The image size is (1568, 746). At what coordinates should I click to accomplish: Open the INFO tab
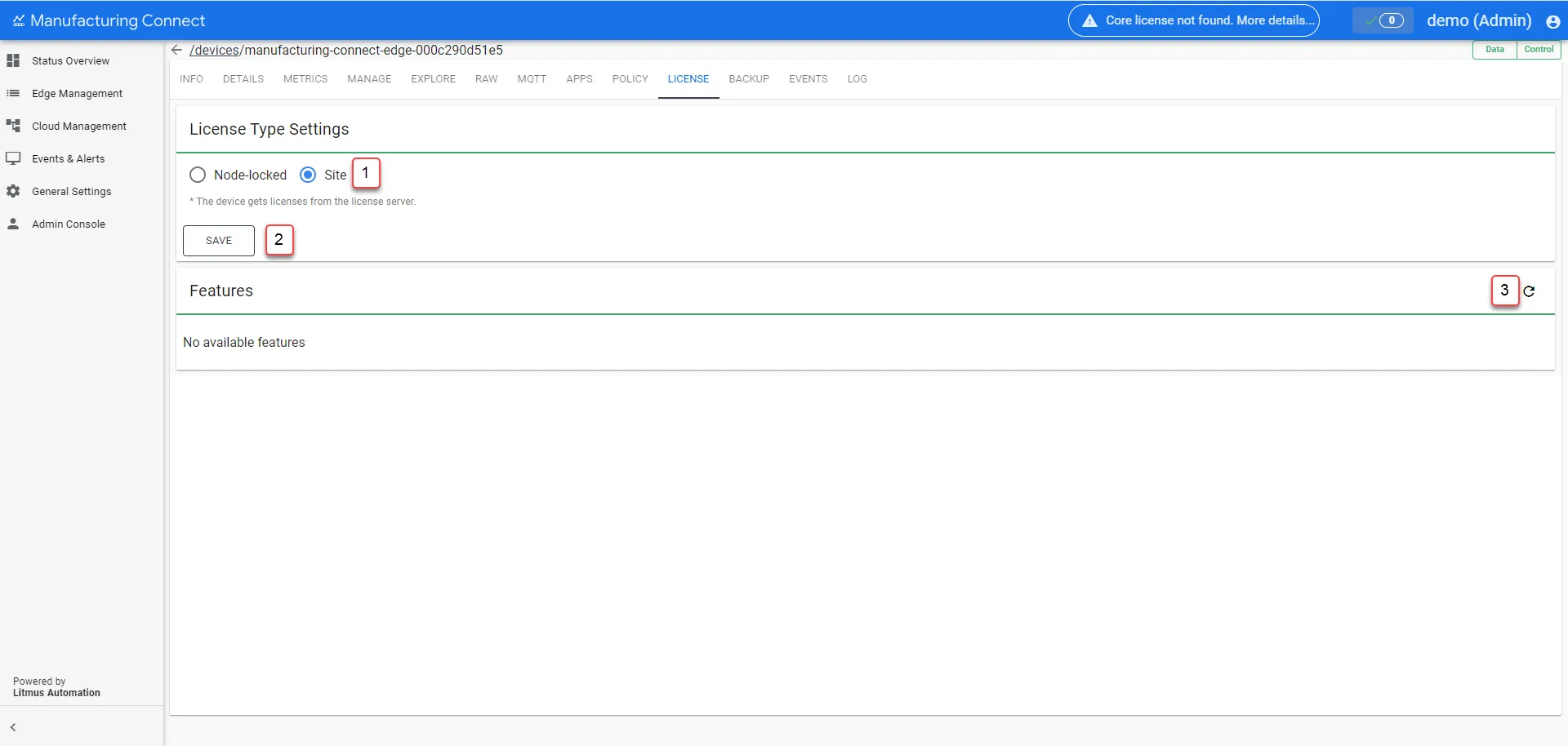pyautogui.click(x=191, y=79)
